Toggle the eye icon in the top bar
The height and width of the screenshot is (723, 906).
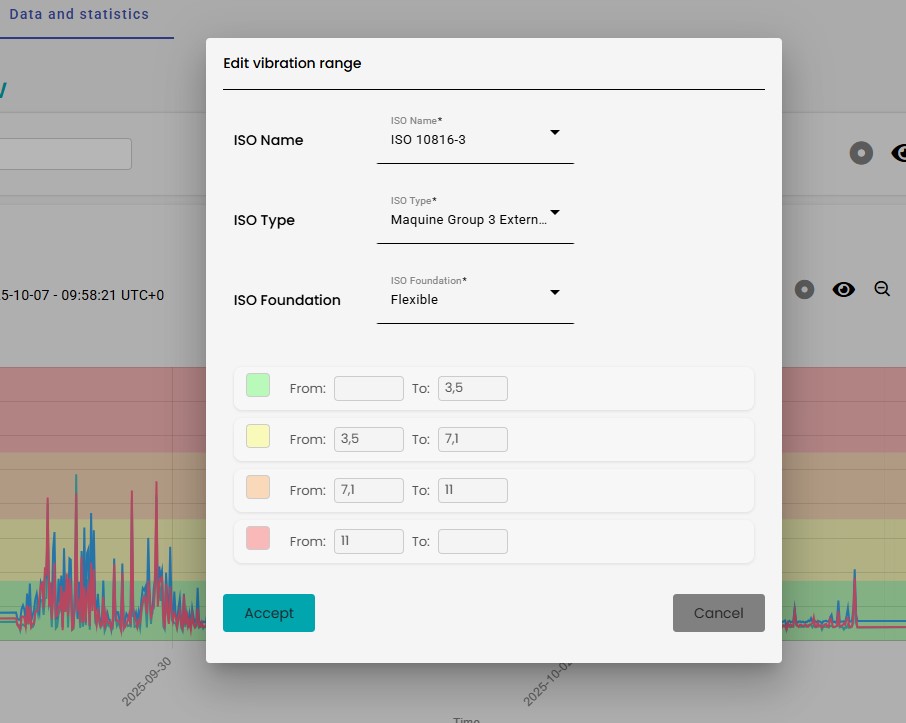pyautogui.click(x=899, y=153)
